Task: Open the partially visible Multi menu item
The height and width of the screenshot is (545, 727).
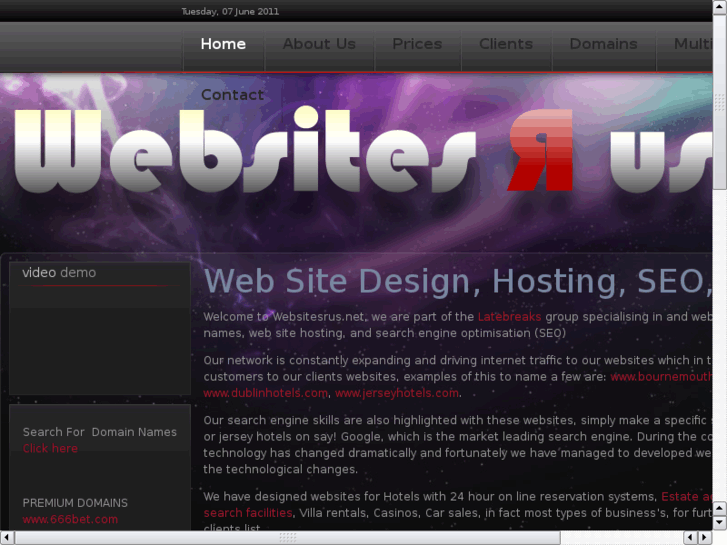Action: pos(693,44)
